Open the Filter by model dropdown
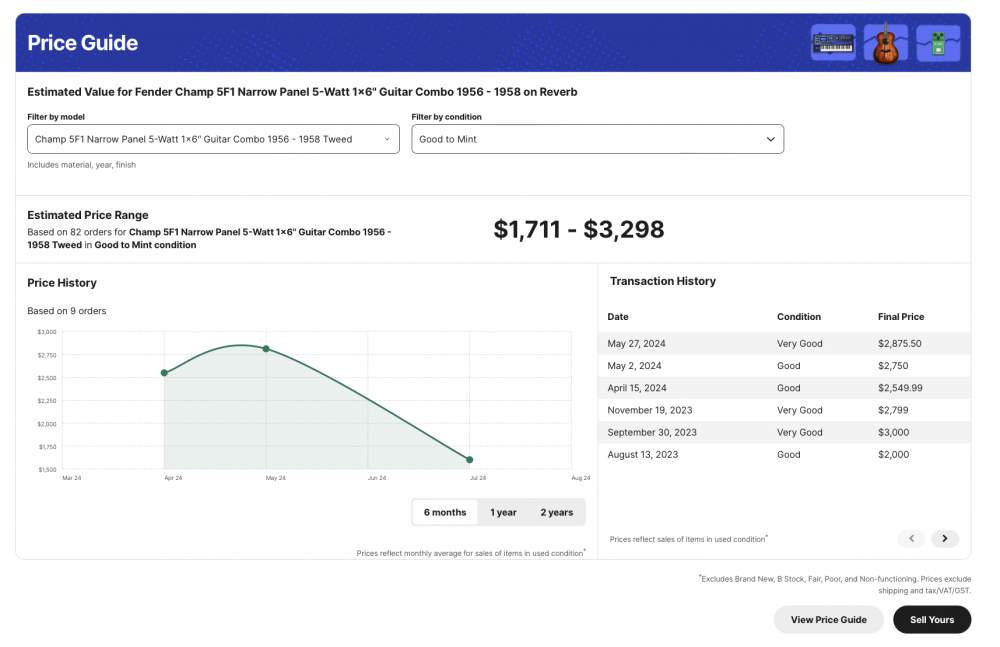Image resolution: width=1000 pixels, height=647 pixels. 213,139
